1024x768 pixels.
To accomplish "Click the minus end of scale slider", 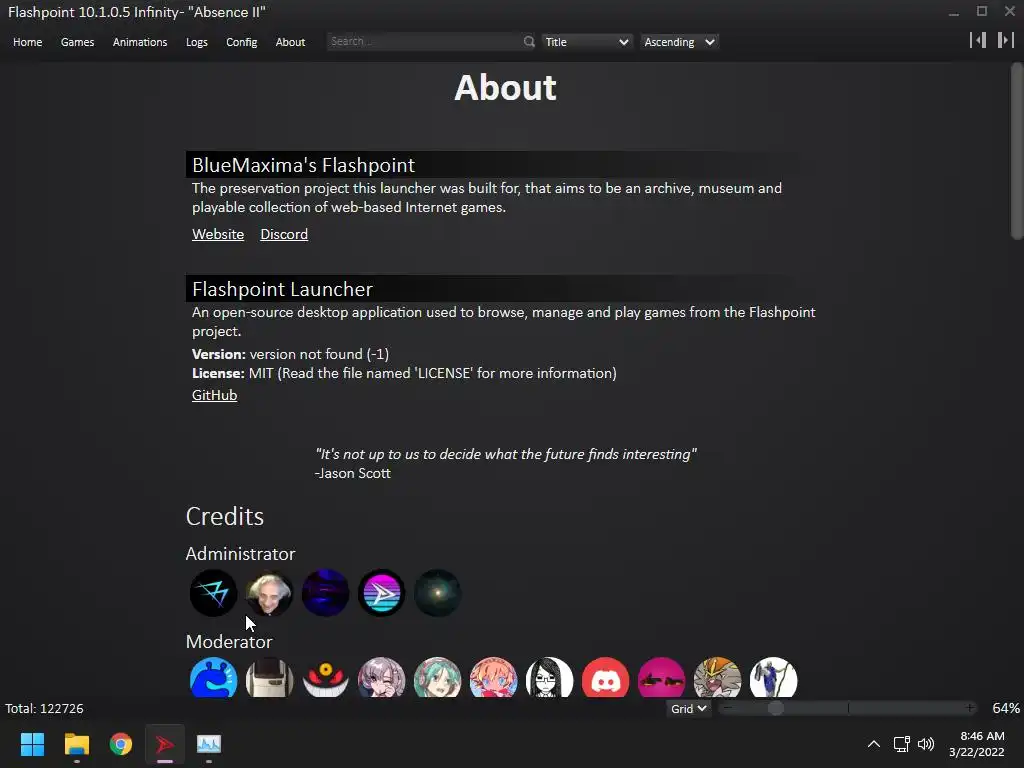I will 728,708.
